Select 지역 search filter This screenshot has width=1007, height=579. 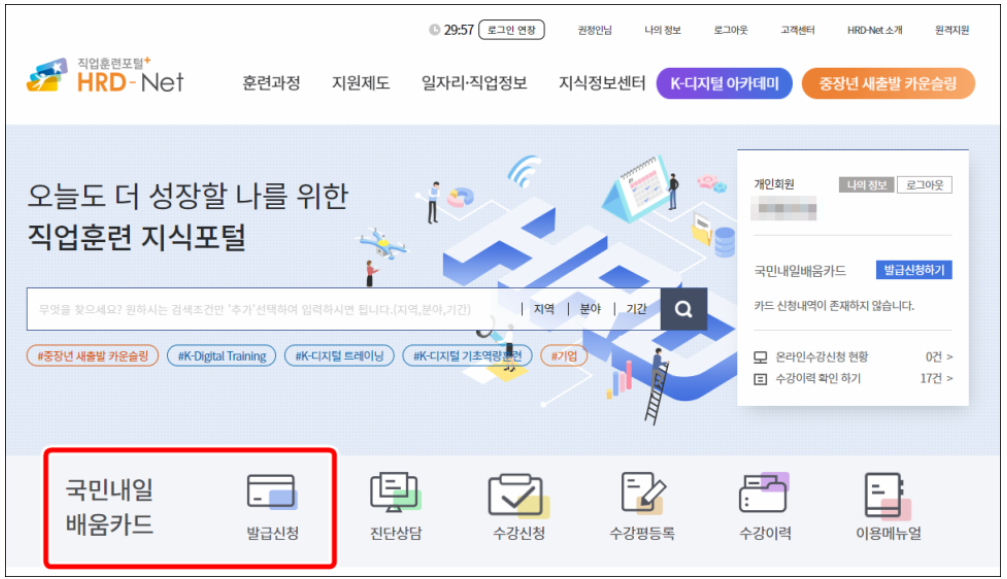coord(544,309)
